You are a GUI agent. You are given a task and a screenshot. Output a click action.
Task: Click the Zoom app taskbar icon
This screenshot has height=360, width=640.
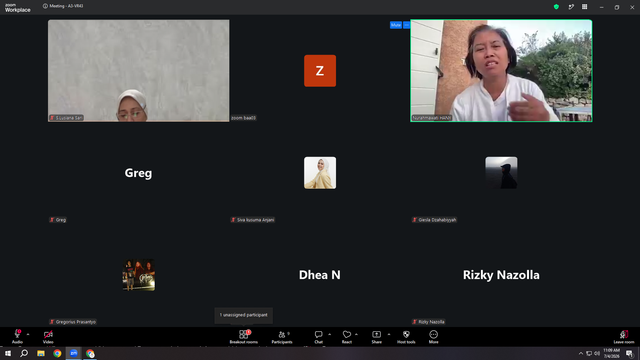74,353
